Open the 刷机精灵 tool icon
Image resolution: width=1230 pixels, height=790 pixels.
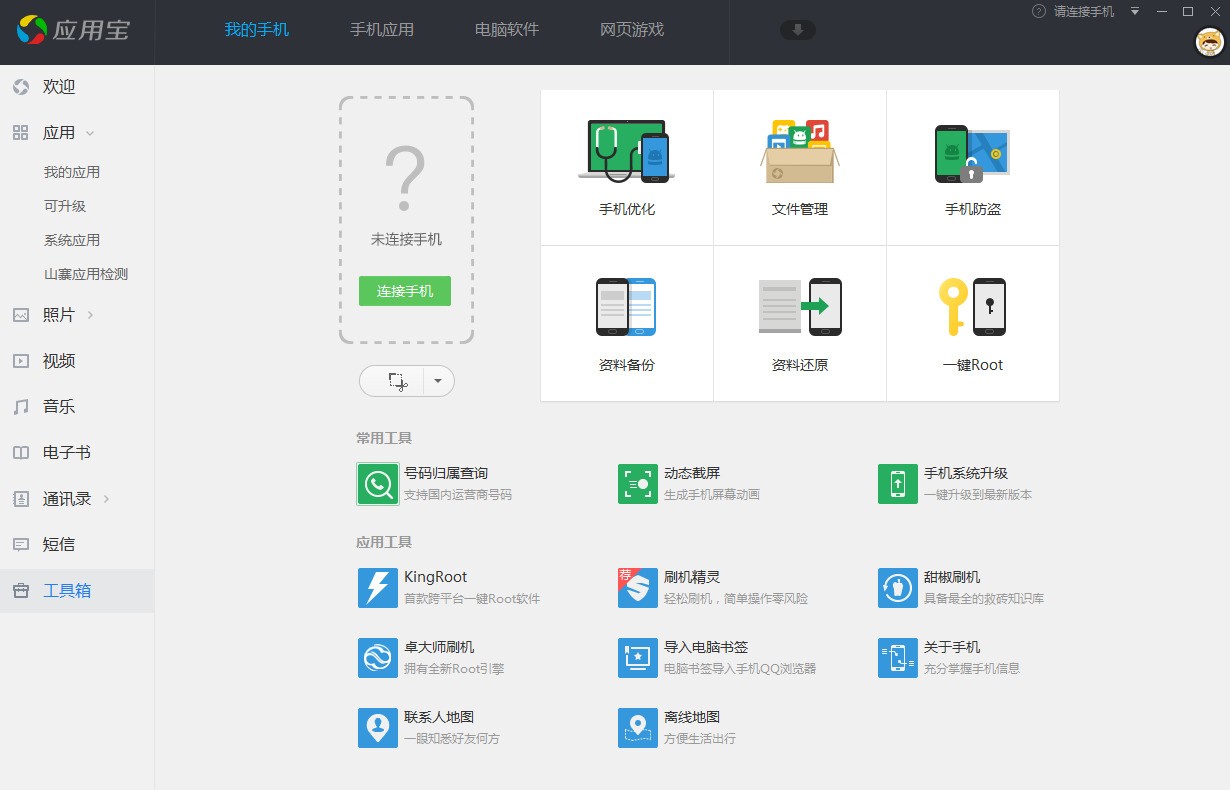(638, 588)
